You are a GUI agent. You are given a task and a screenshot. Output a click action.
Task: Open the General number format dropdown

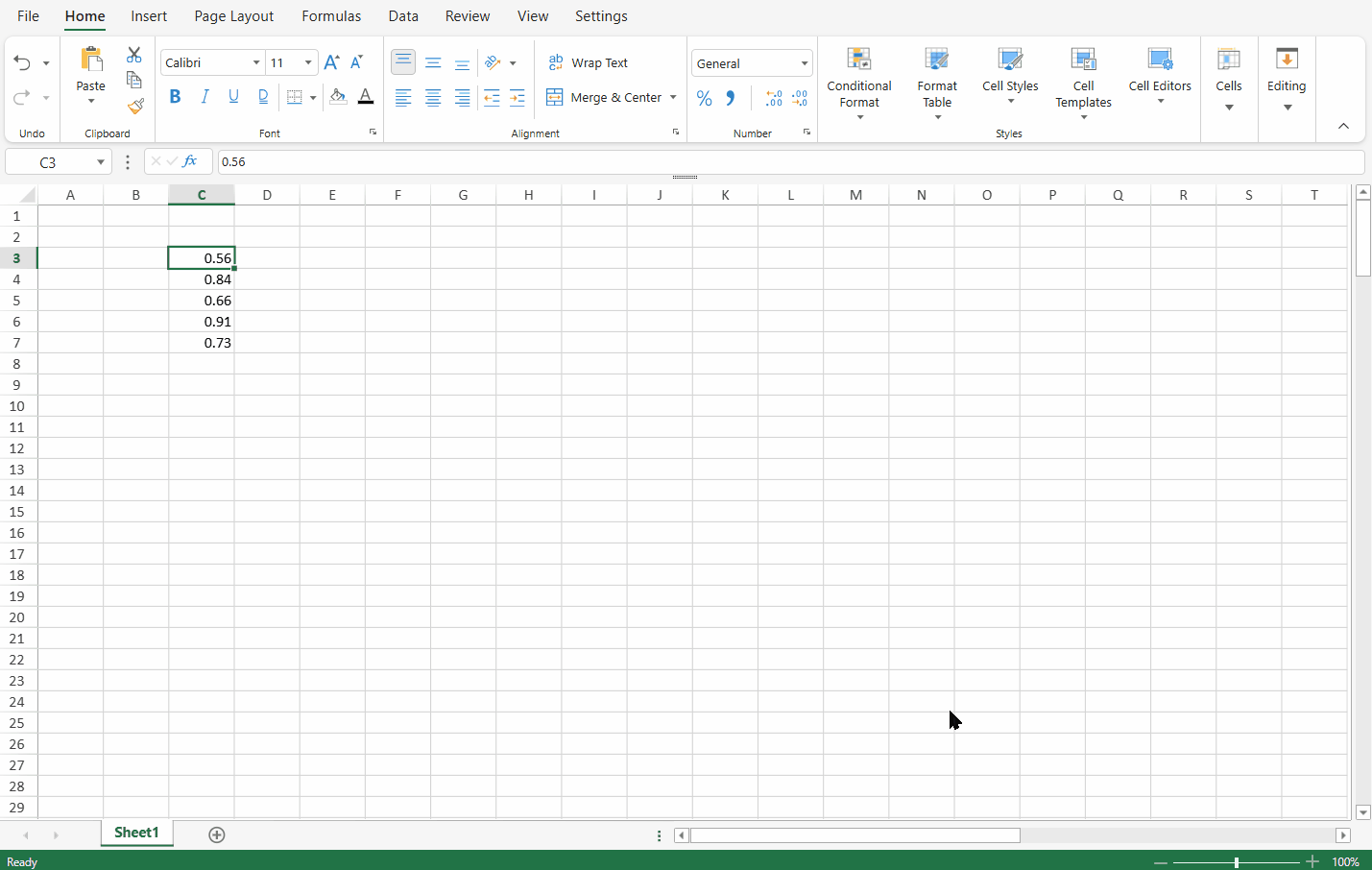805,63
